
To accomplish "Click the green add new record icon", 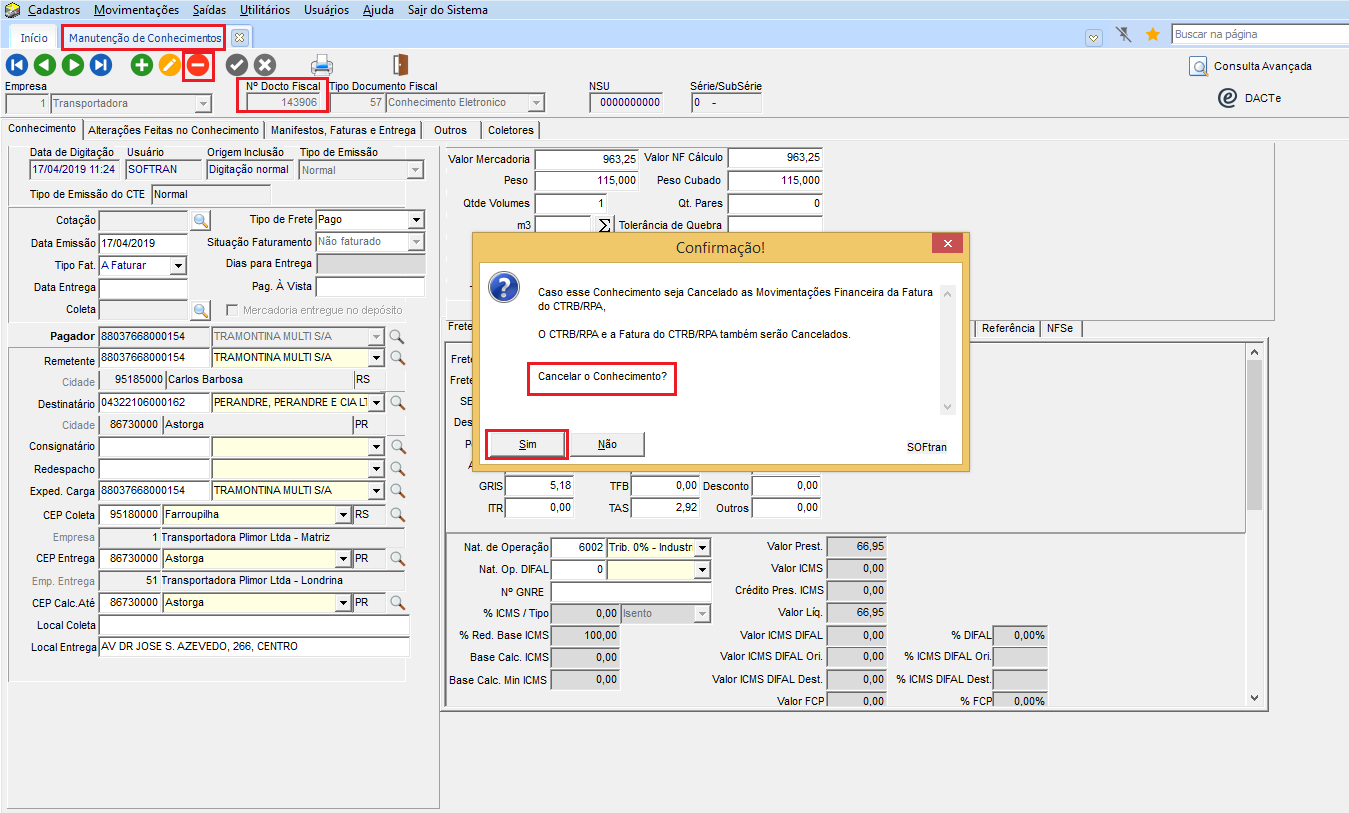I will (142, 66).
